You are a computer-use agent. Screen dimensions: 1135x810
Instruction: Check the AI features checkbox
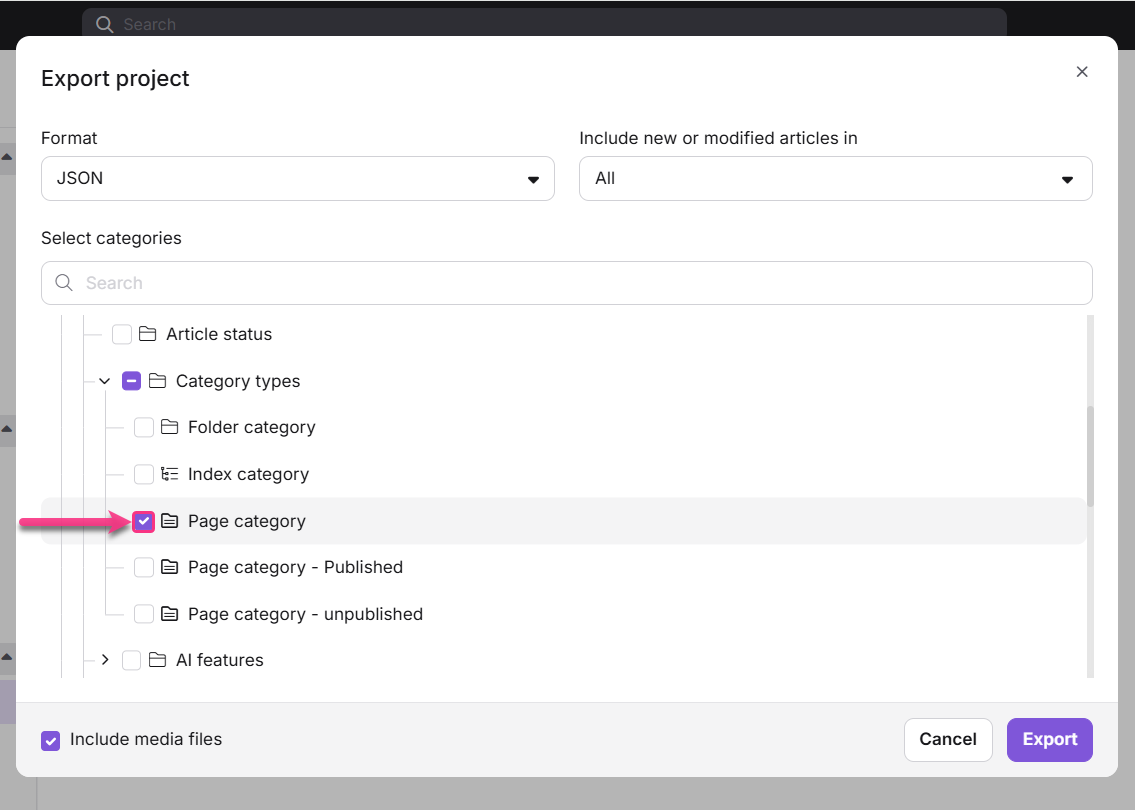[x=131, y=660]
